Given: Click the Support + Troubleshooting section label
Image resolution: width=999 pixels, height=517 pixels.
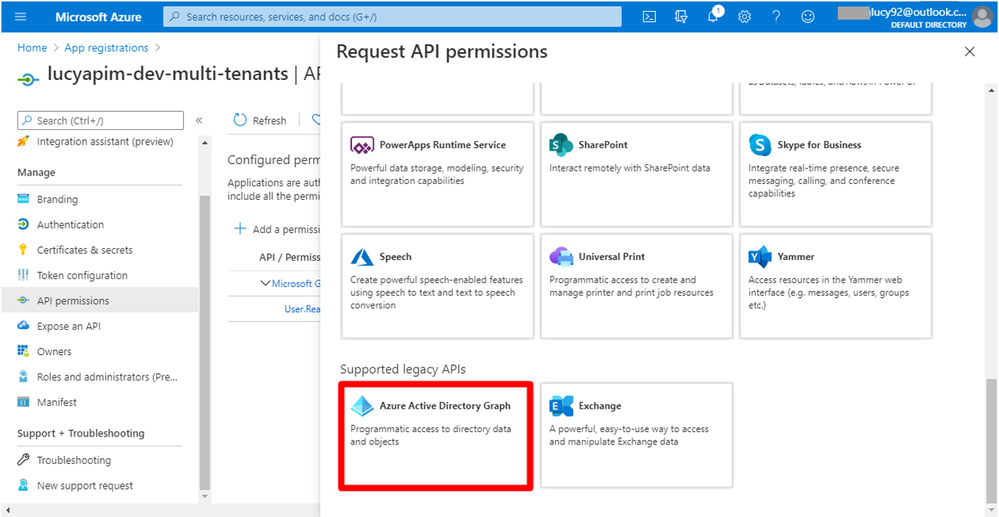Looking at the screenshot, I should tap(81, 433).
